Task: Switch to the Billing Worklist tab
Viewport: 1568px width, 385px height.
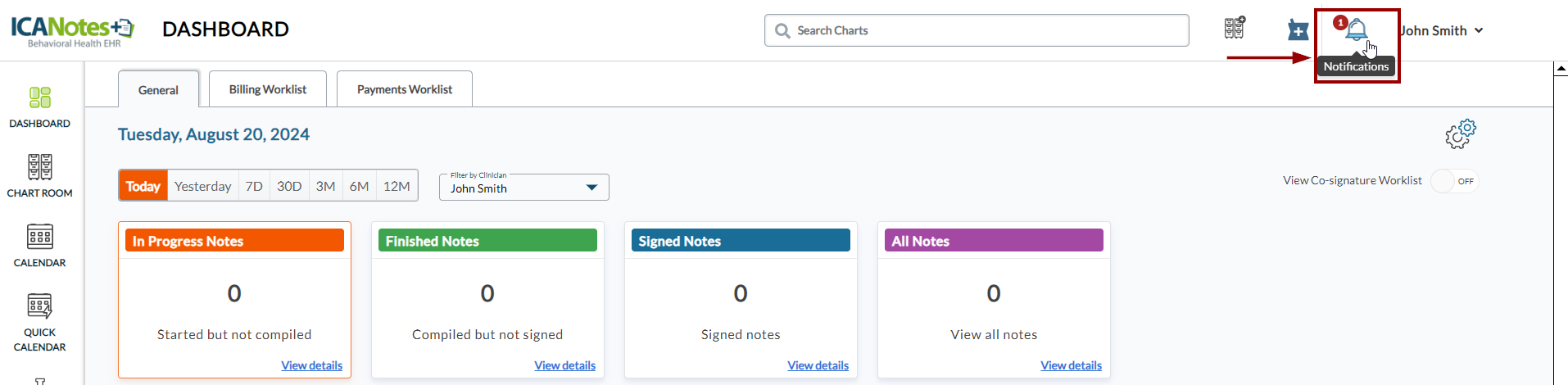Action: pos(268,89)
